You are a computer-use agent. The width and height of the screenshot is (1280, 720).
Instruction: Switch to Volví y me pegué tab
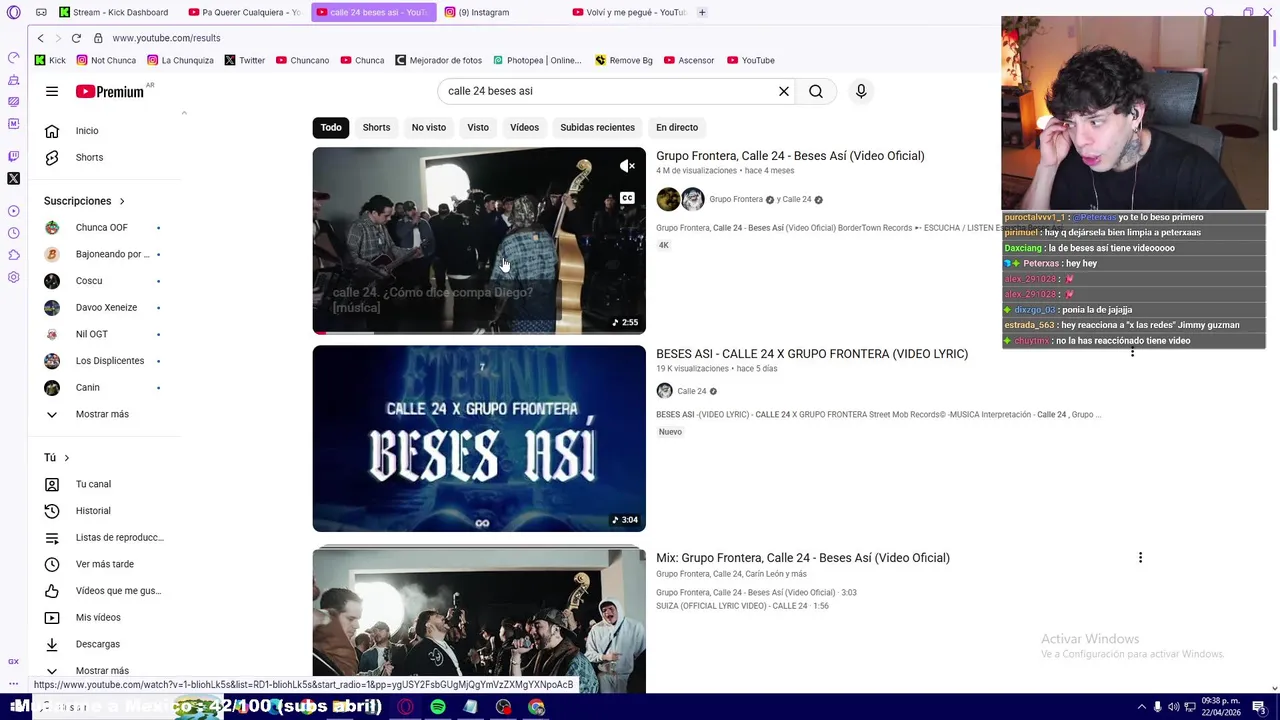click(630, 12)
